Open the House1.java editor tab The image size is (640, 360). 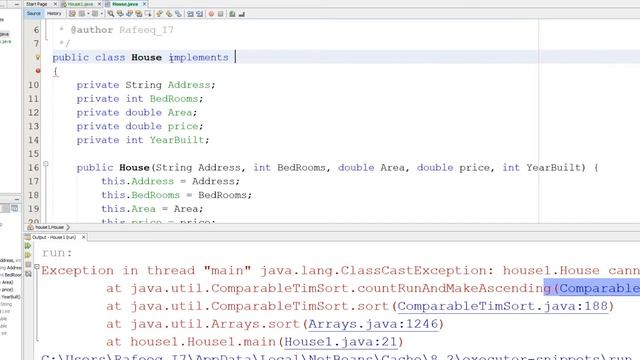[80, 4]
